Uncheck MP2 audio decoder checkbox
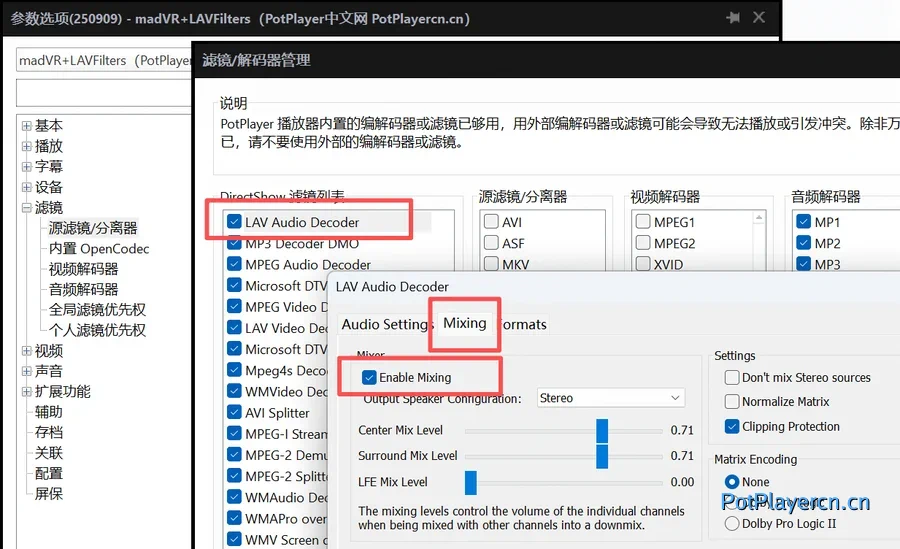Image resolution: width=900 pixels, height=549 pixels. click(x=804, y=243)
